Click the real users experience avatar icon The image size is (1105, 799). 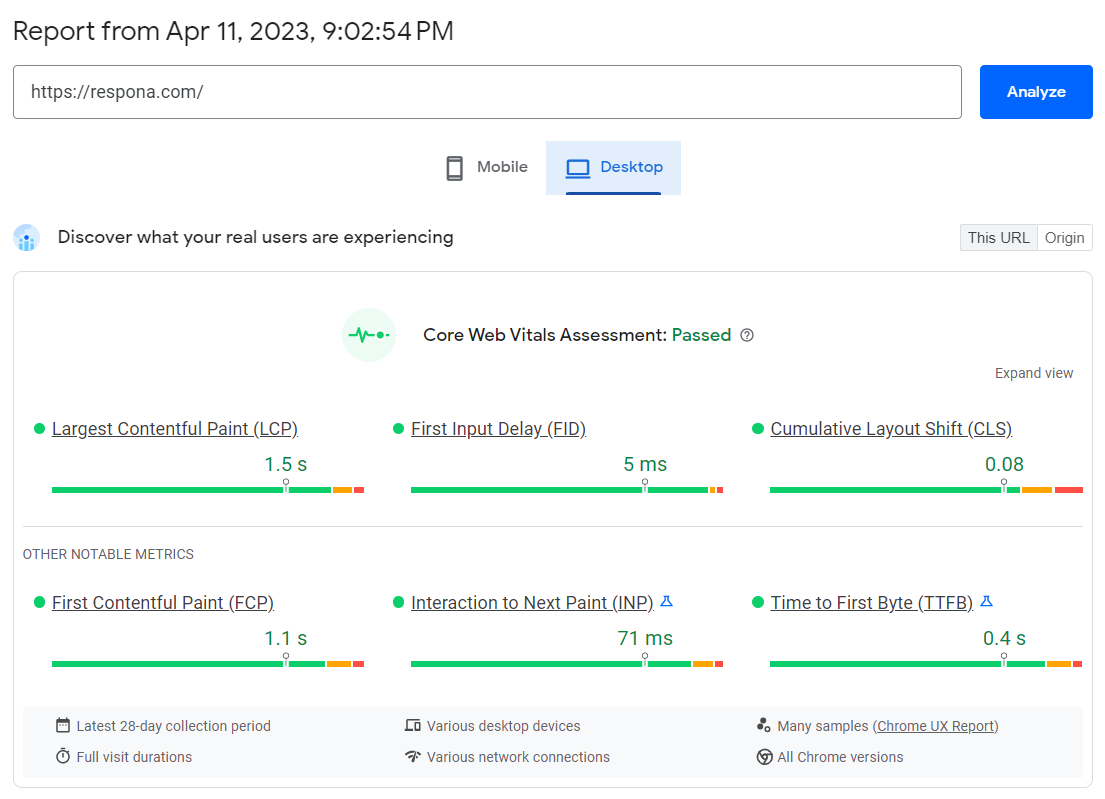(x=26, y=237)
